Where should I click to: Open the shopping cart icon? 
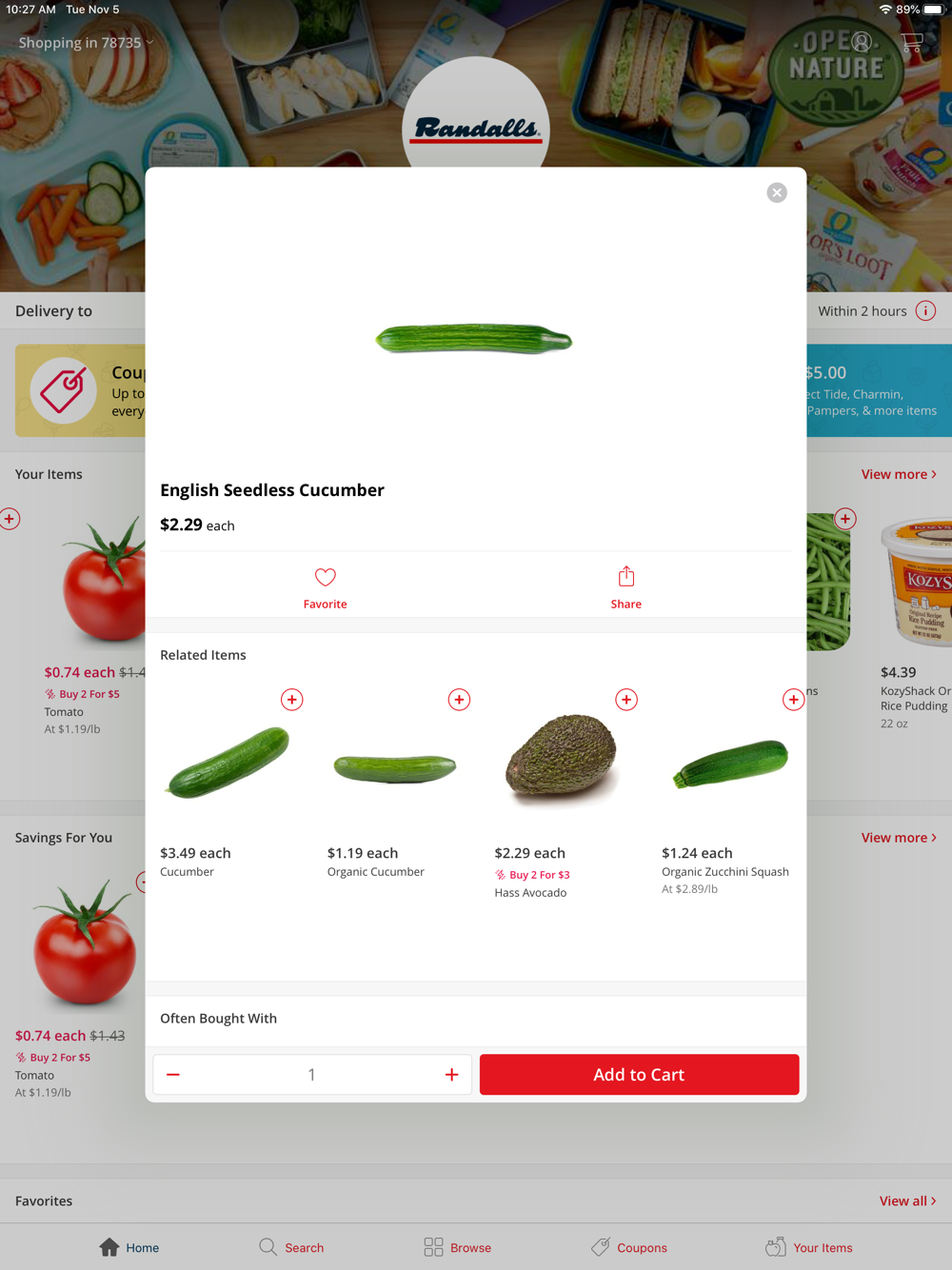coord(911,43)
